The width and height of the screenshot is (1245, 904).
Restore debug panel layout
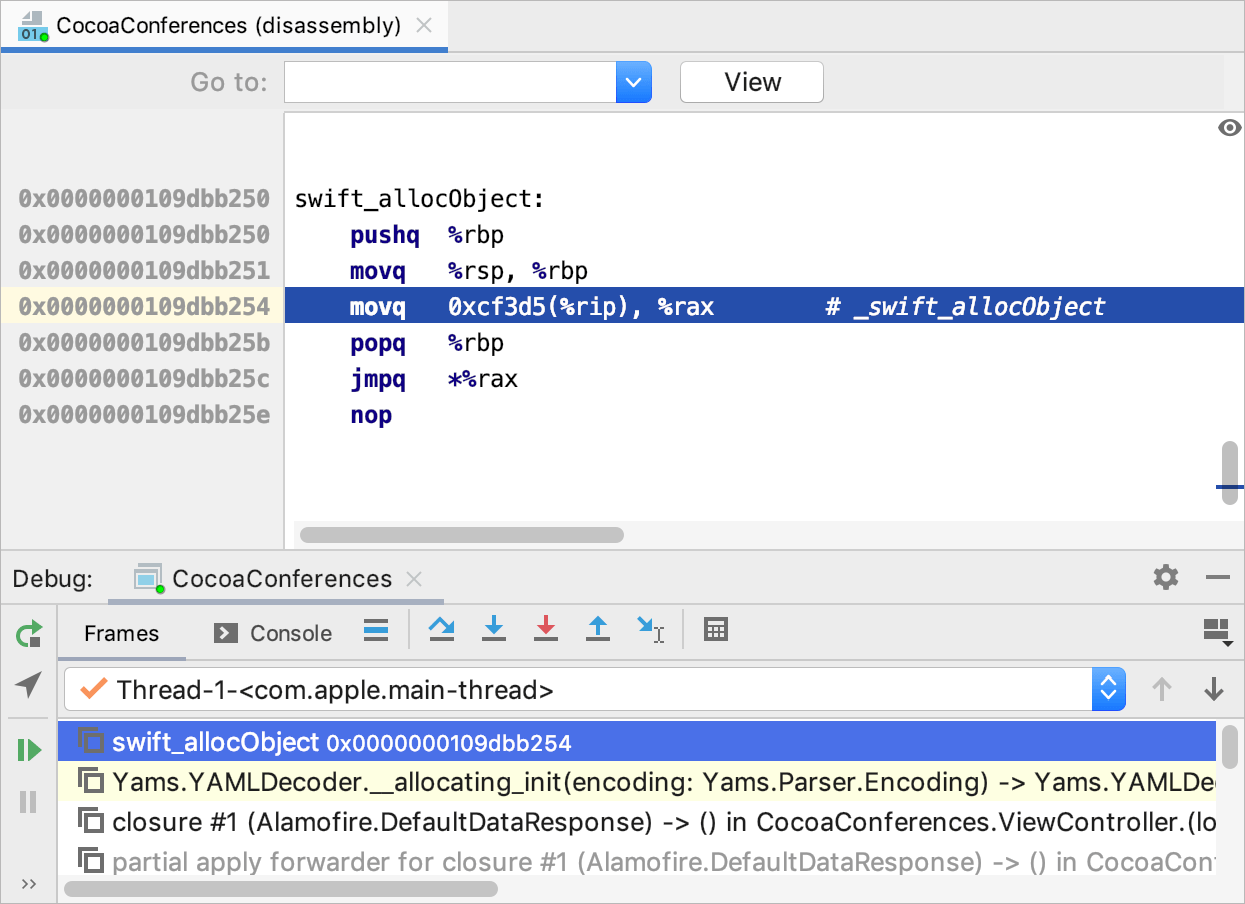[1216, 632]
